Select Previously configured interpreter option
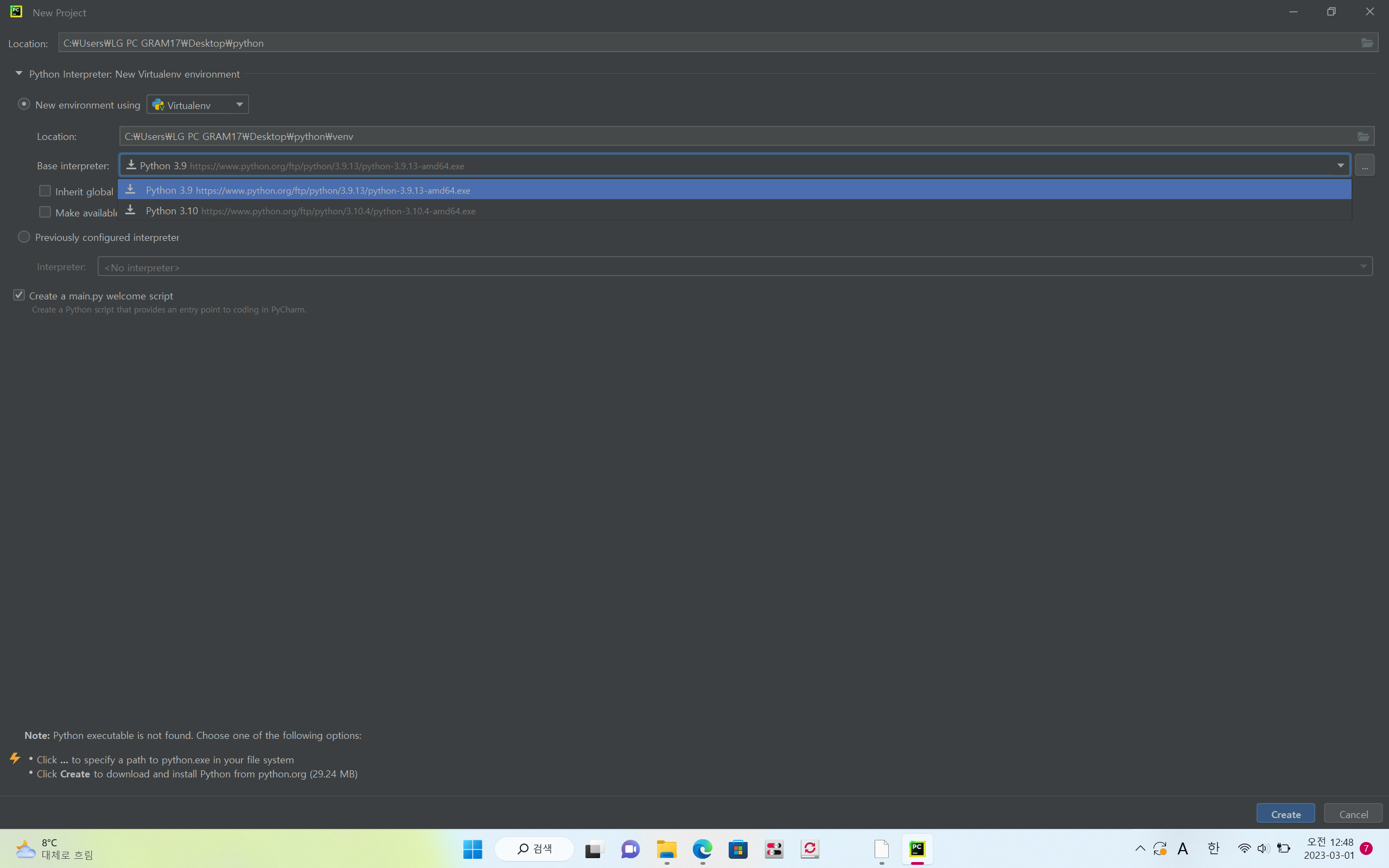1389x868 pixels. pyautogui.click(x=23, y=237)
